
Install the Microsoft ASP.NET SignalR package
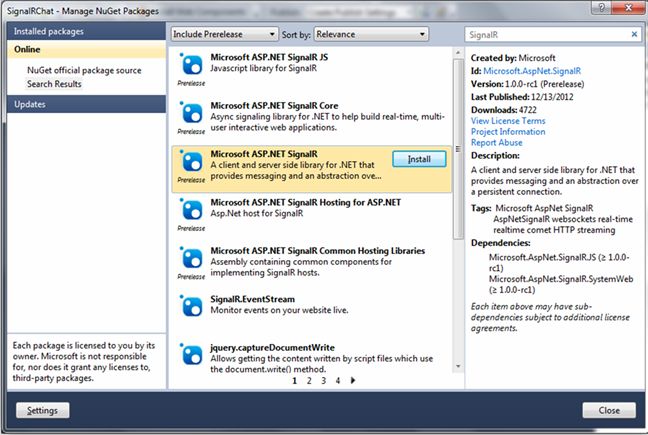pos(419,159)
